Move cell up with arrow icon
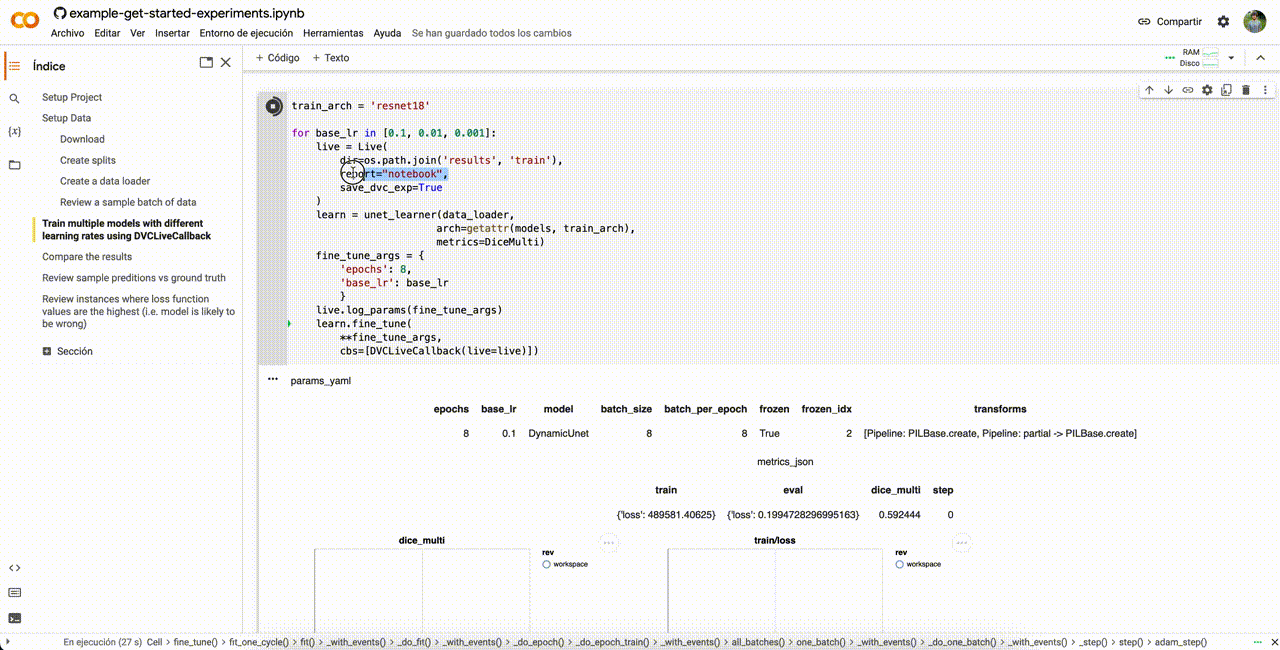The width and height of the screenshot is (1280, 650). click(x=1149, y=90)
